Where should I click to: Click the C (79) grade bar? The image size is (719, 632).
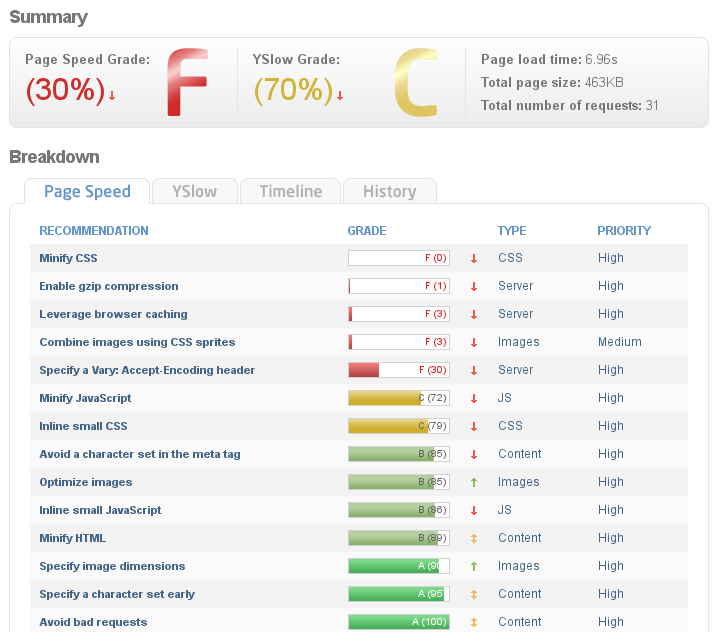(x=399, y=426)
